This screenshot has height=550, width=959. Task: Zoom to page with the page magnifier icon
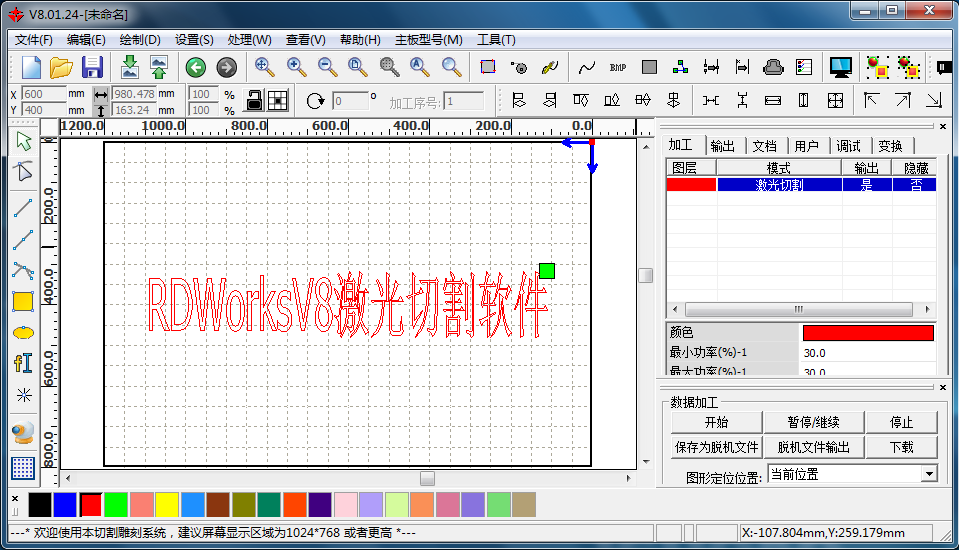[358, 67]
